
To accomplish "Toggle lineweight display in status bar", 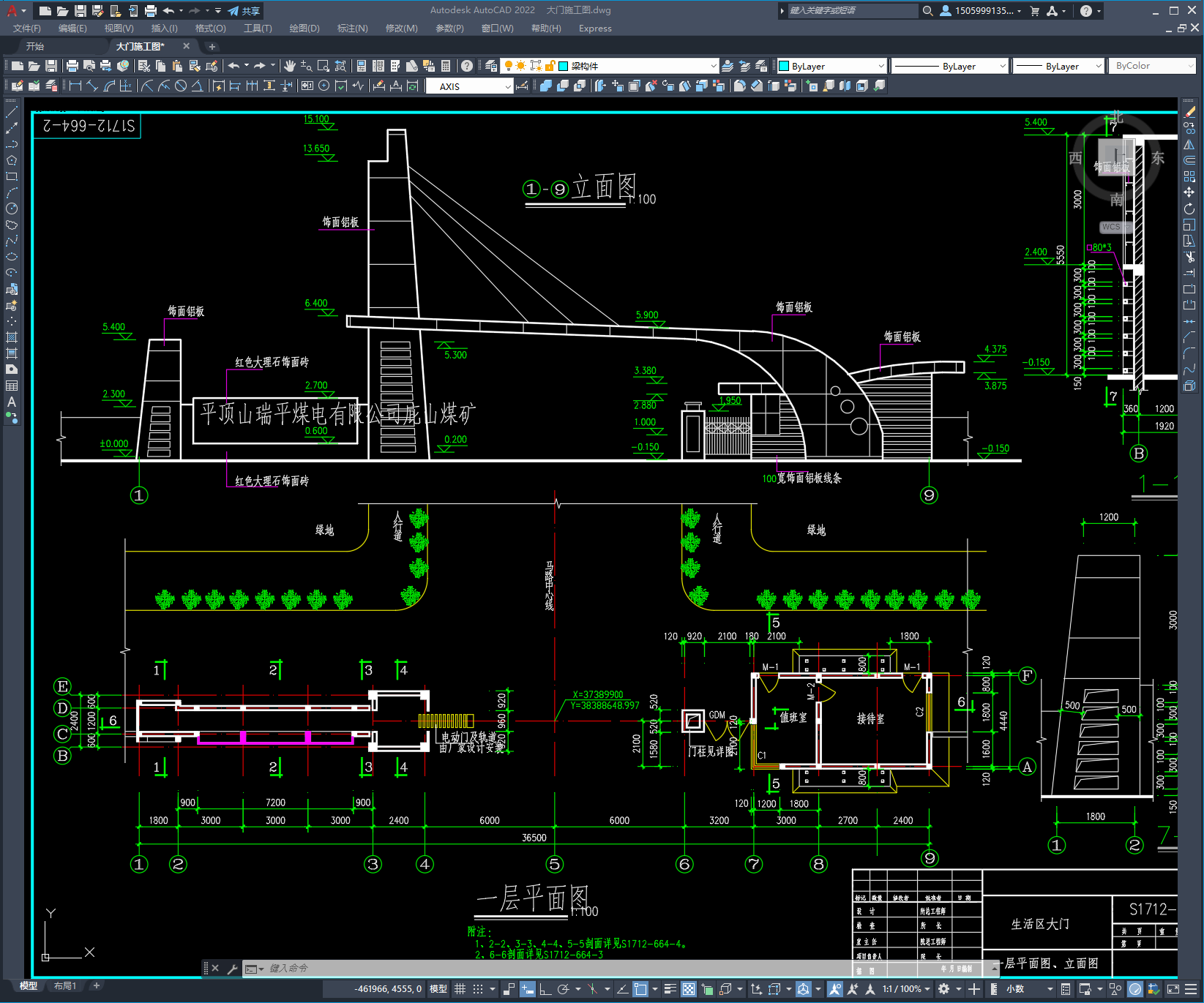I will click(x=670, y=989).
